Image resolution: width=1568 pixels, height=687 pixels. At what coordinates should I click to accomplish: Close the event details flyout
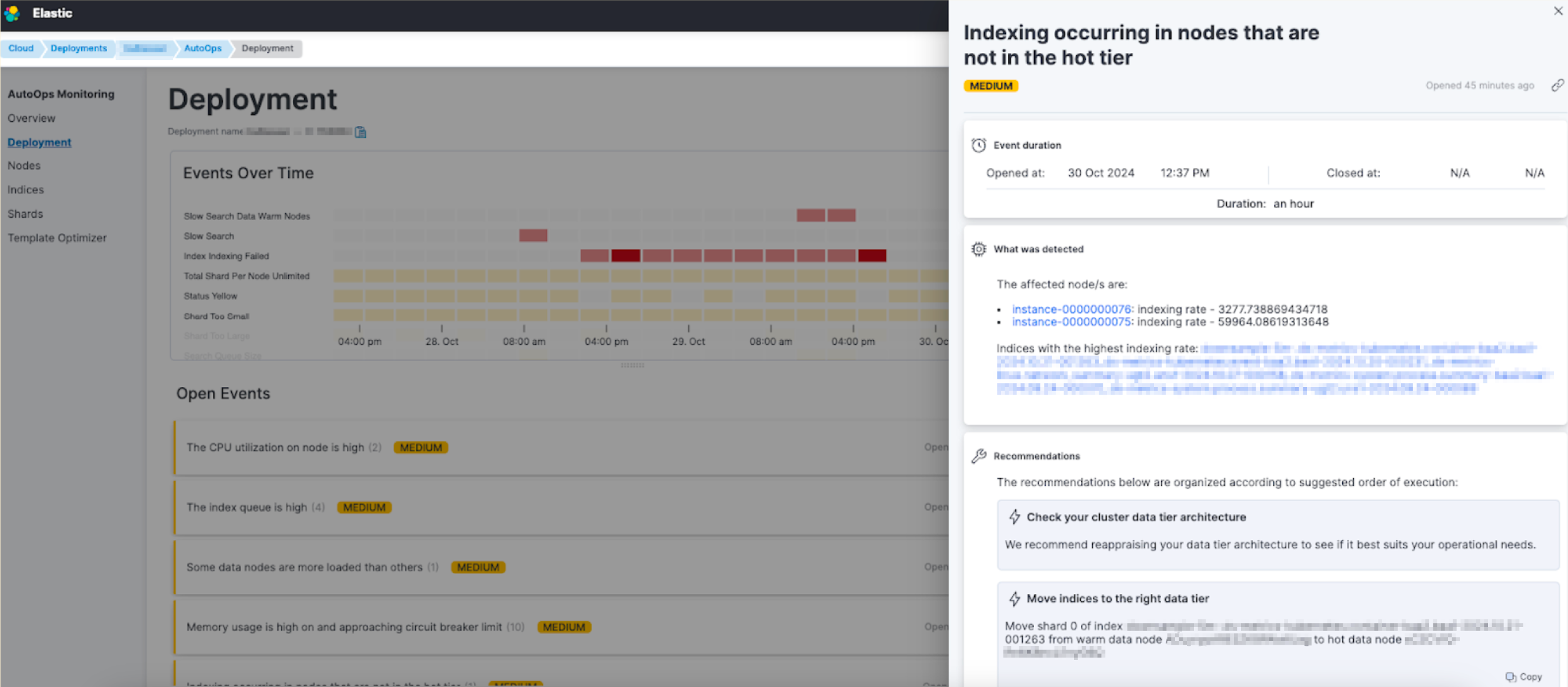pos(1557,11)
